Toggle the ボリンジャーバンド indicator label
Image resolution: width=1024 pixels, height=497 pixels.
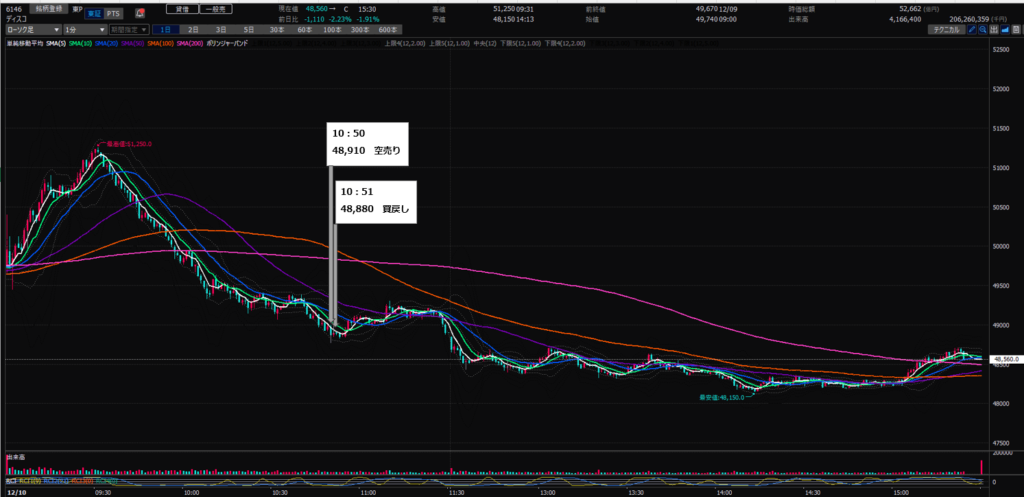coord(227,43)
